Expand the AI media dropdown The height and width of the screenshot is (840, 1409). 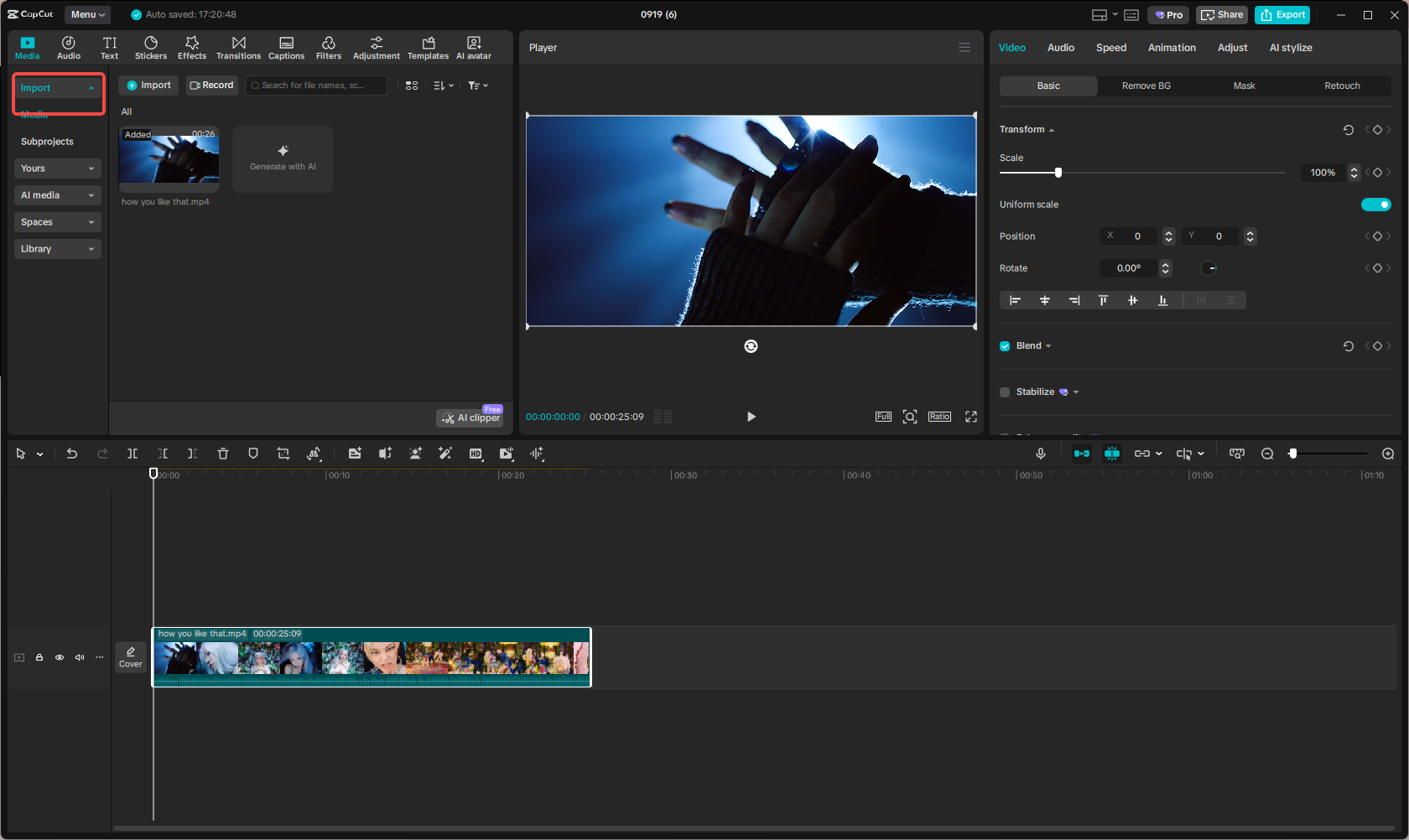[57, 195]
